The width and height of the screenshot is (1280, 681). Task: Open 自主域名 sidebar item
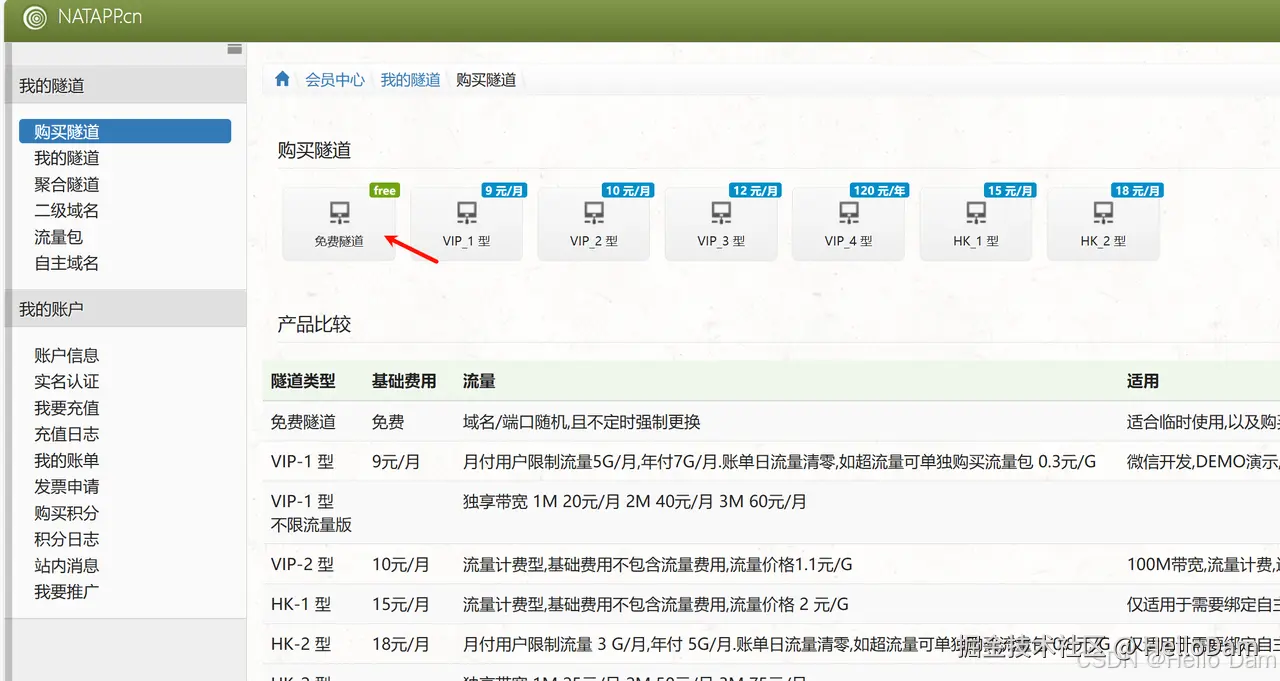click(67, 263)
